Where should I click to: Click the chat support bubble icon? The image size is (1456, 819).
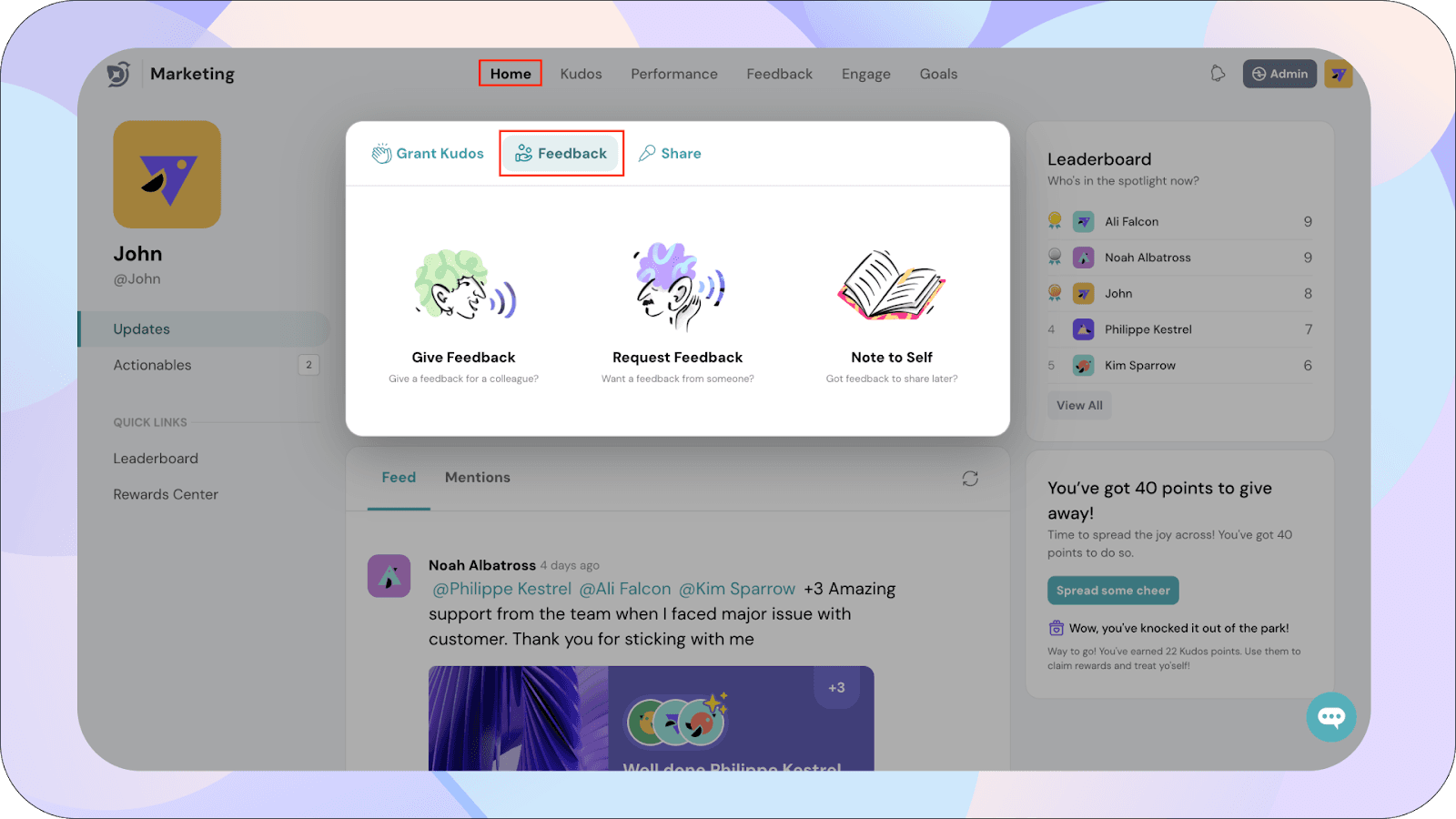pyautogui.click(x=1330, y=717)
